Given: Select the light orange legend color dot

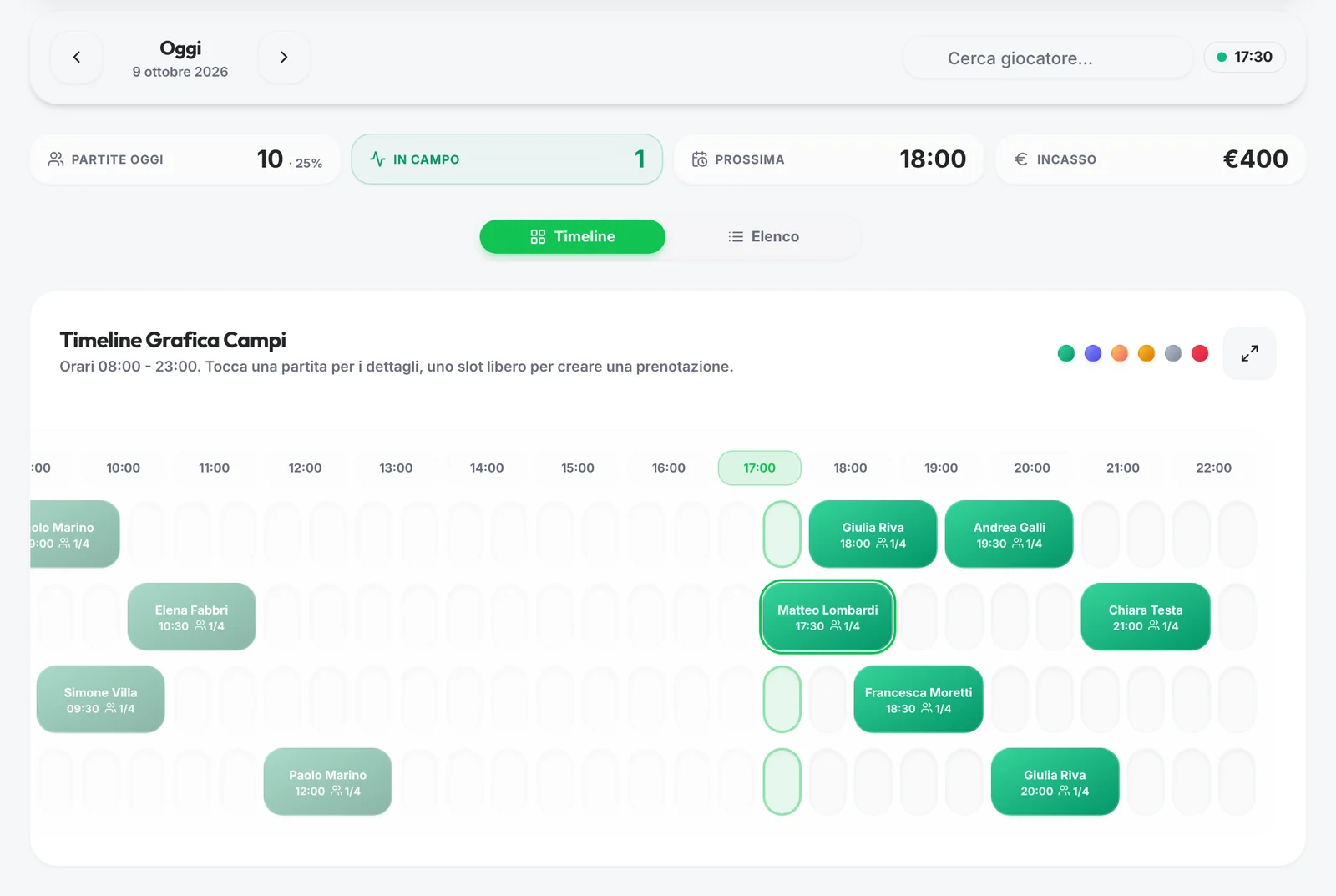Looking at the screenshot, I should click(x=1120, y=353).
